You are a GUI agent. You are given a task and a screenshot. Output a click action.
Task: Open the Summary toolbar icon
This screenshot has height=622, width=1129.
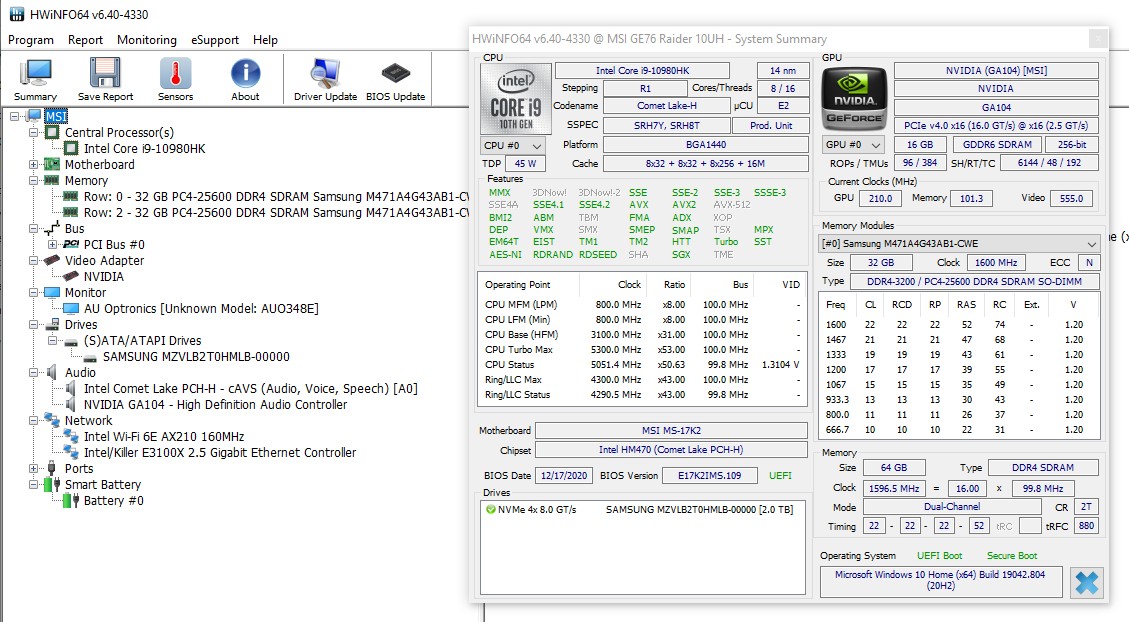tap(36, 79)
